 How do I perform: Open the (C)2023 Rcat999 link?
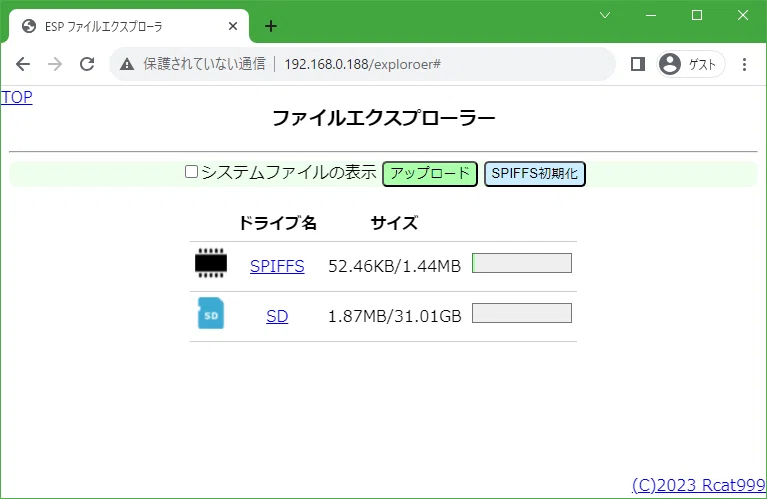tap(699, 485)
